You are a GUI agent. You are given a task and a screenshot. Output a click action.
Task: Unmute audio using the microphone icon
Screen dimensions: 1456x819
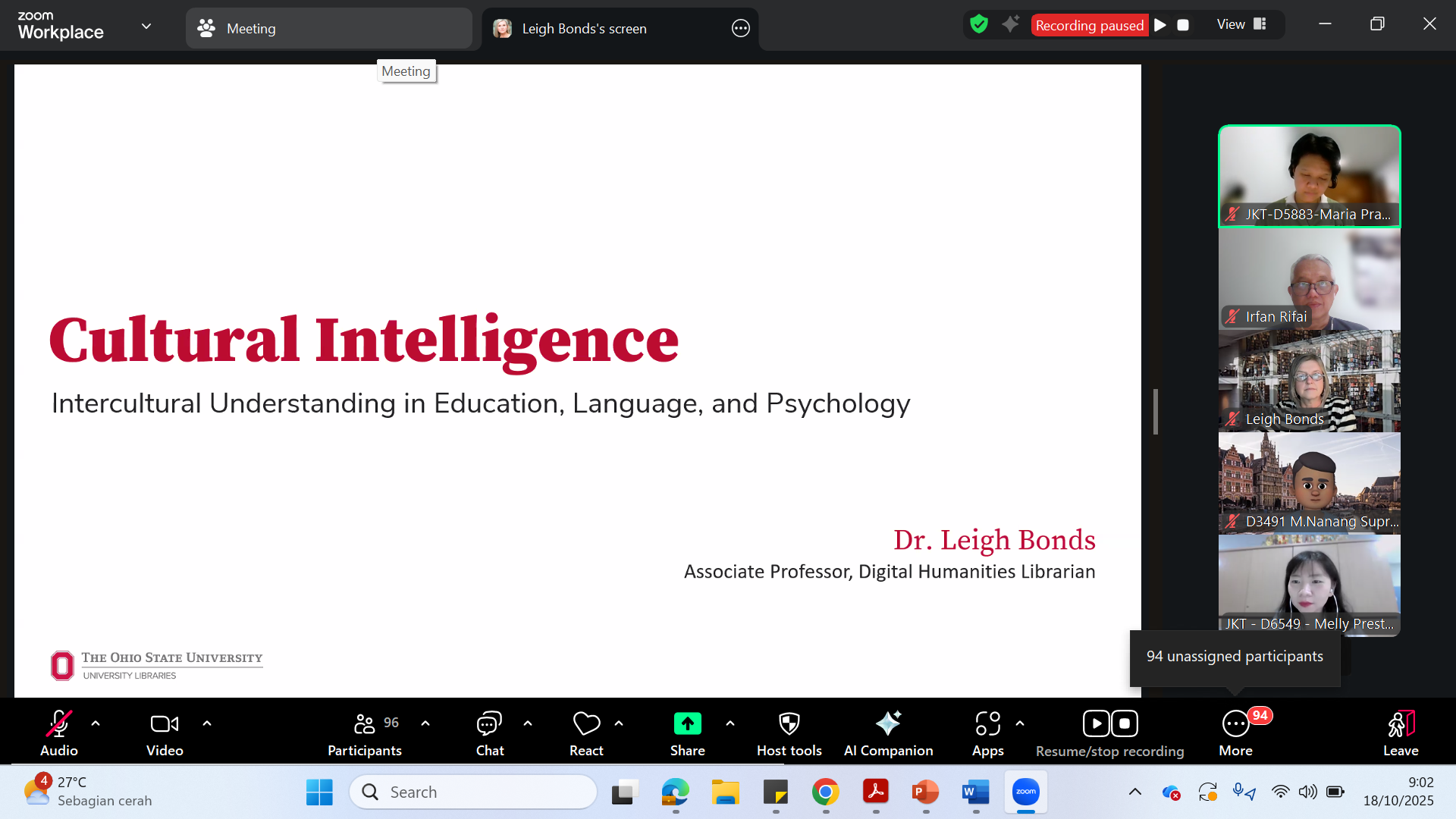point(58,723)
